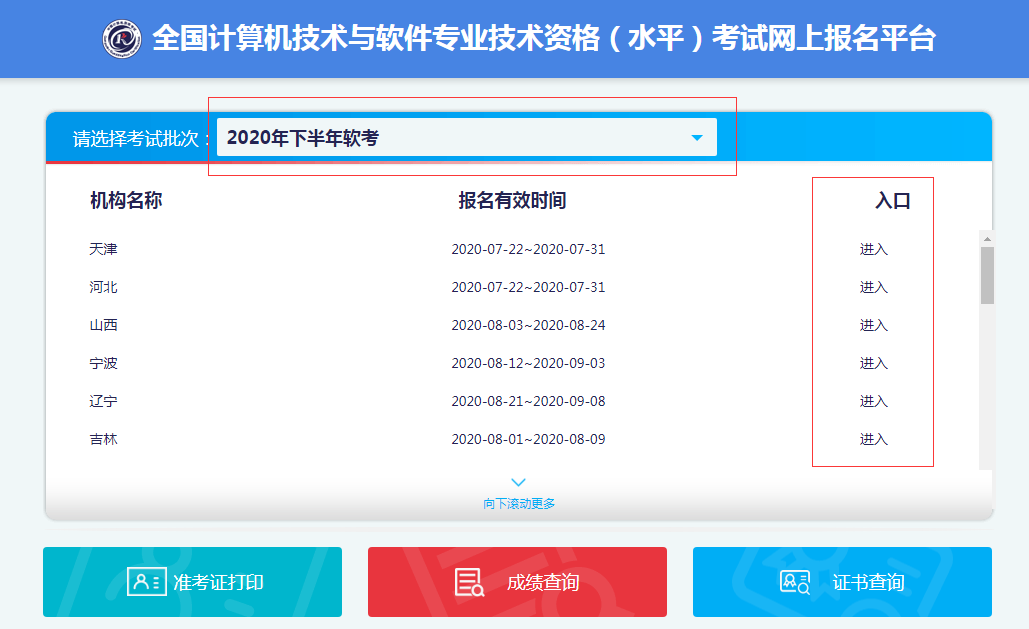Click 进入 link for 宁波

point(873,364)
